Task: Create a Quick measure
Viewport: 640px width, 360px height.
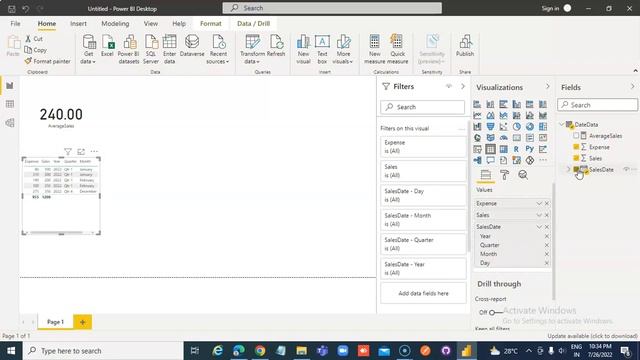Action: point(398,49)
